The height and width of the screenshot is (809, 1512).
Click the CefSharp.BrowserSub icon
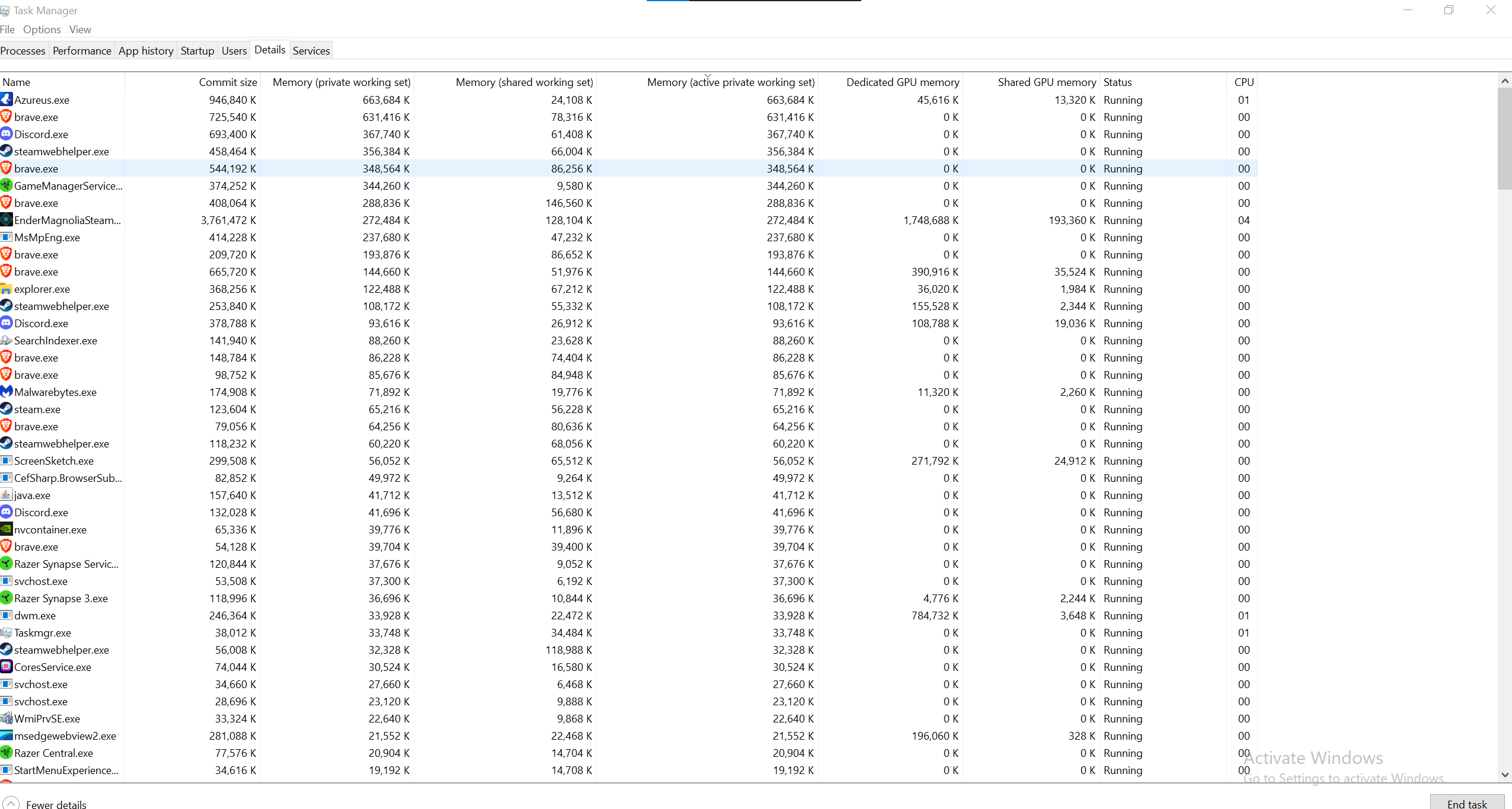(x=7, y=478)
